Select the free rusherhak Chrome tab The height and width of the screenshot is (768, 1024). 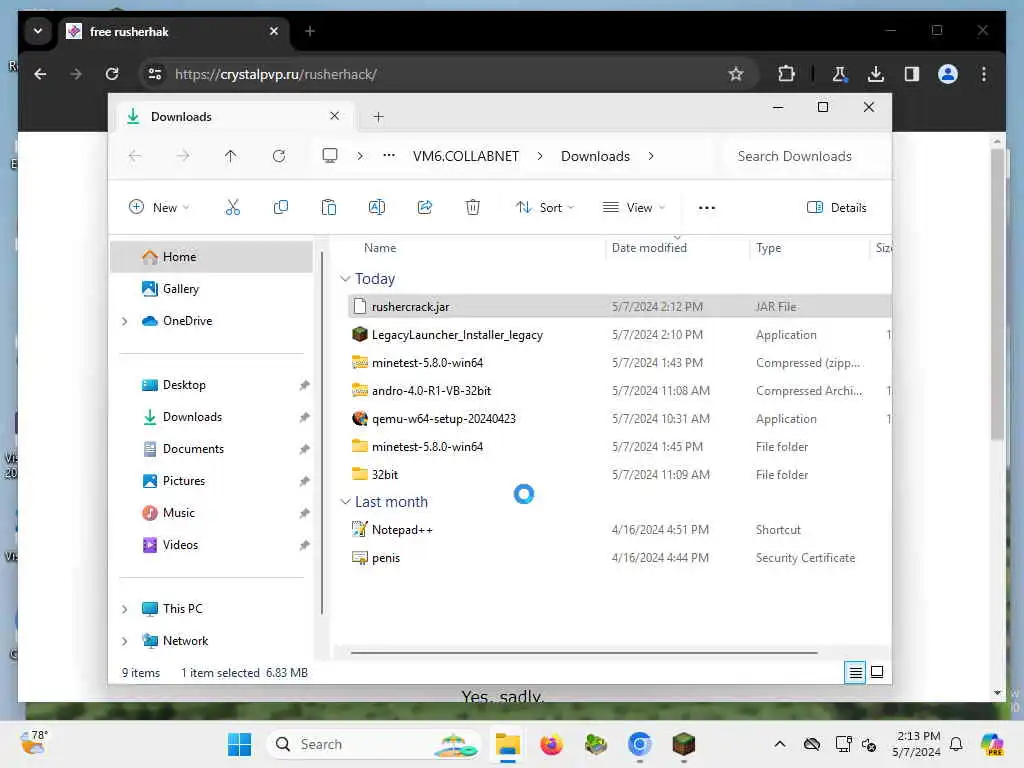[174, 31]
